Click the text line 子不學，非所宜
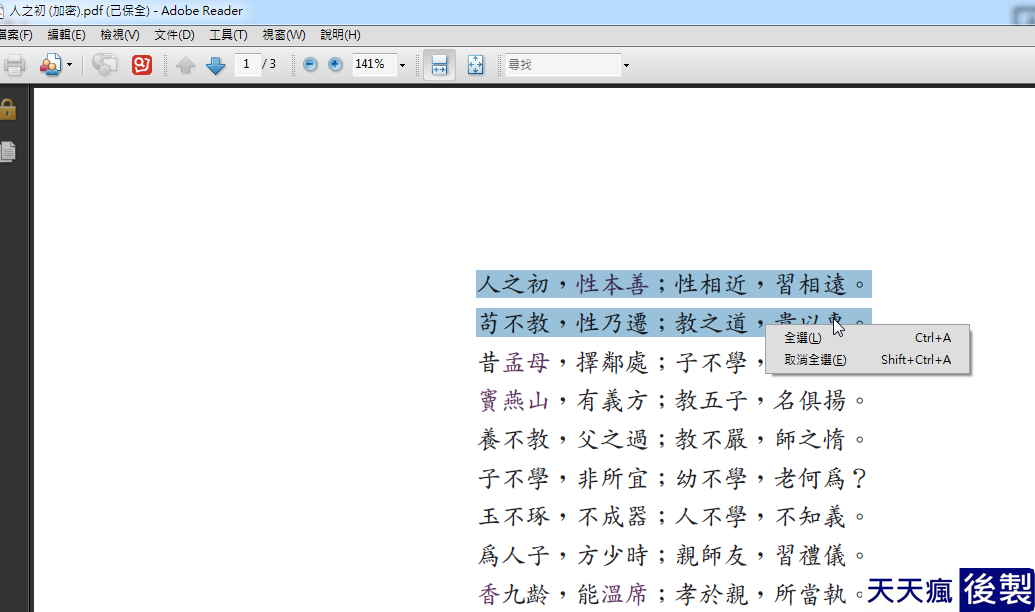 click(672, 478)
